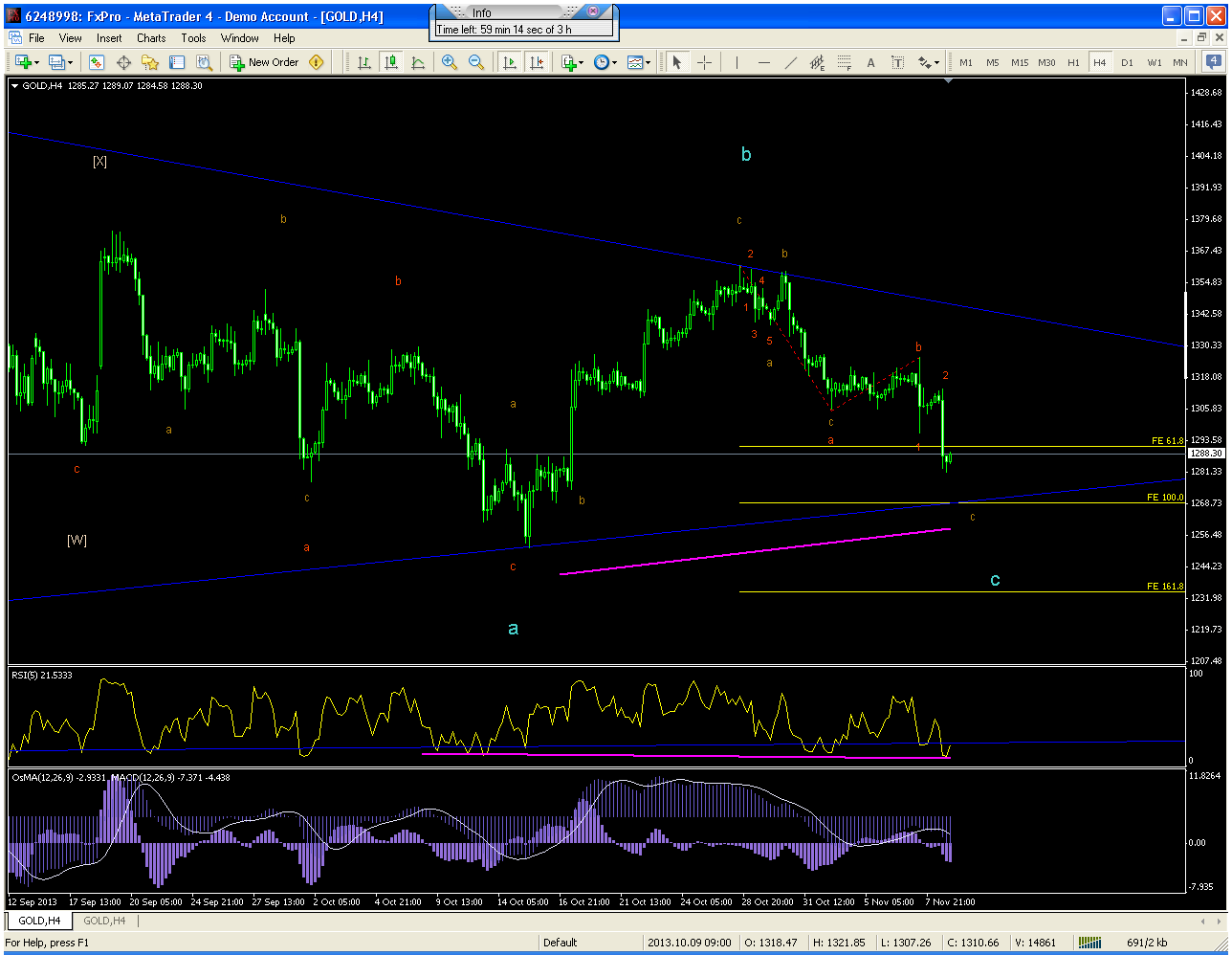Select the Text 'A' tool
Image resolution: width=1232 pixels, height=955 pixels.
(870, 62)
